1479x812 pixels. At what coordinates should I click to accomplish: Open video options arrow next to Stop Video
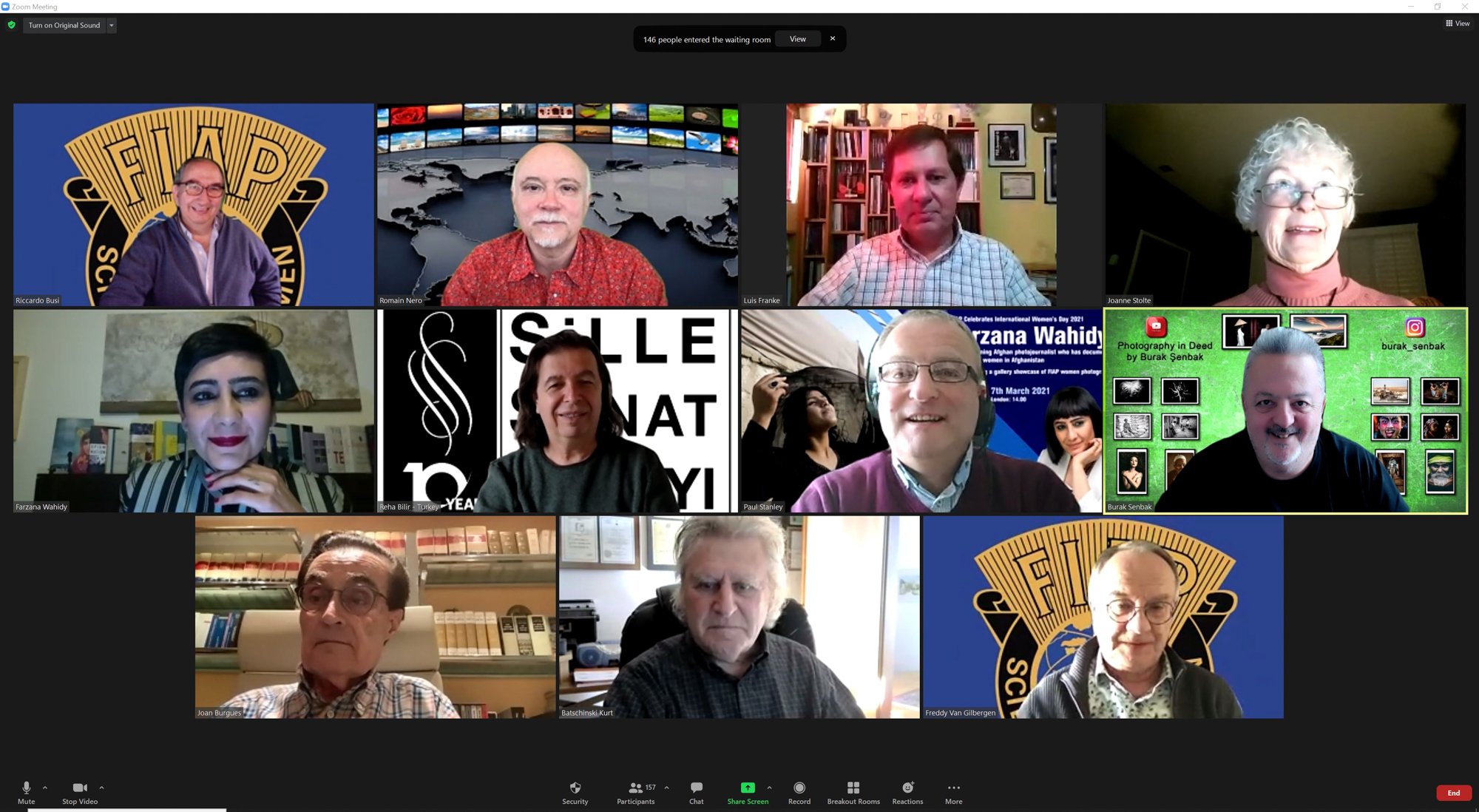[x=101, y=788]
